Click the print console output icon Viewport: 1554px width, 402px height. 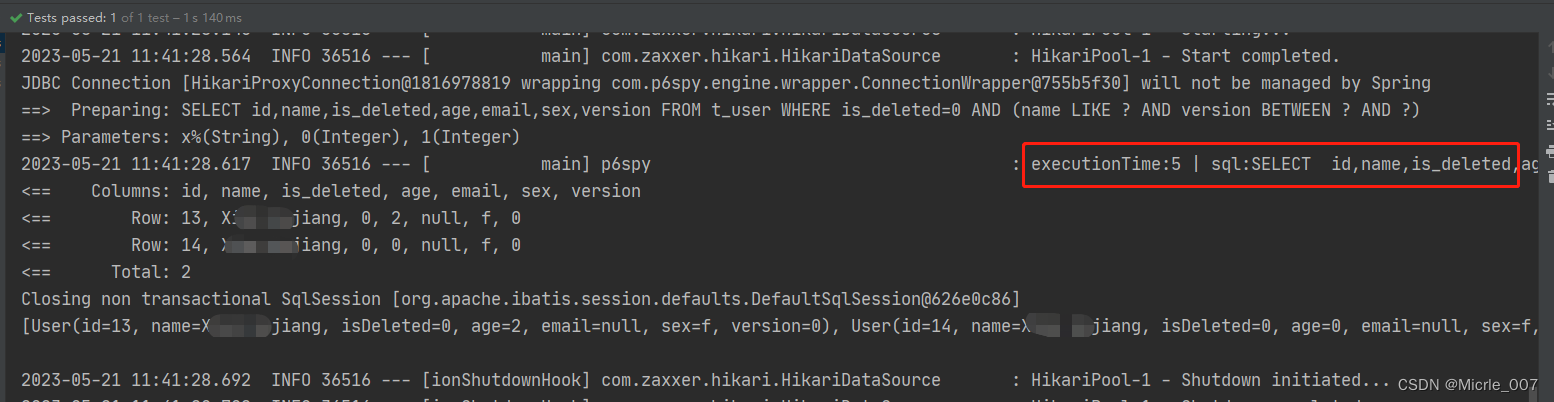point(1550,151)
